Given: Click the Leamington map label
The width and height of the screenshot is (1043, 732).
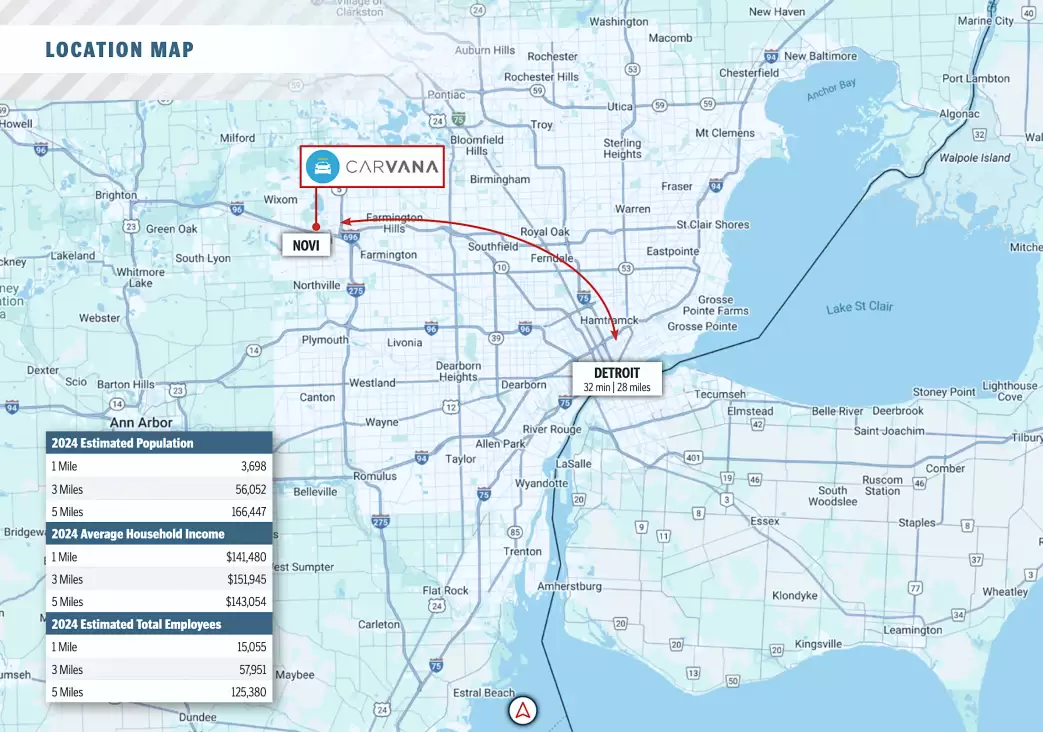Looking at the screenshot, I should coord(913,630).
